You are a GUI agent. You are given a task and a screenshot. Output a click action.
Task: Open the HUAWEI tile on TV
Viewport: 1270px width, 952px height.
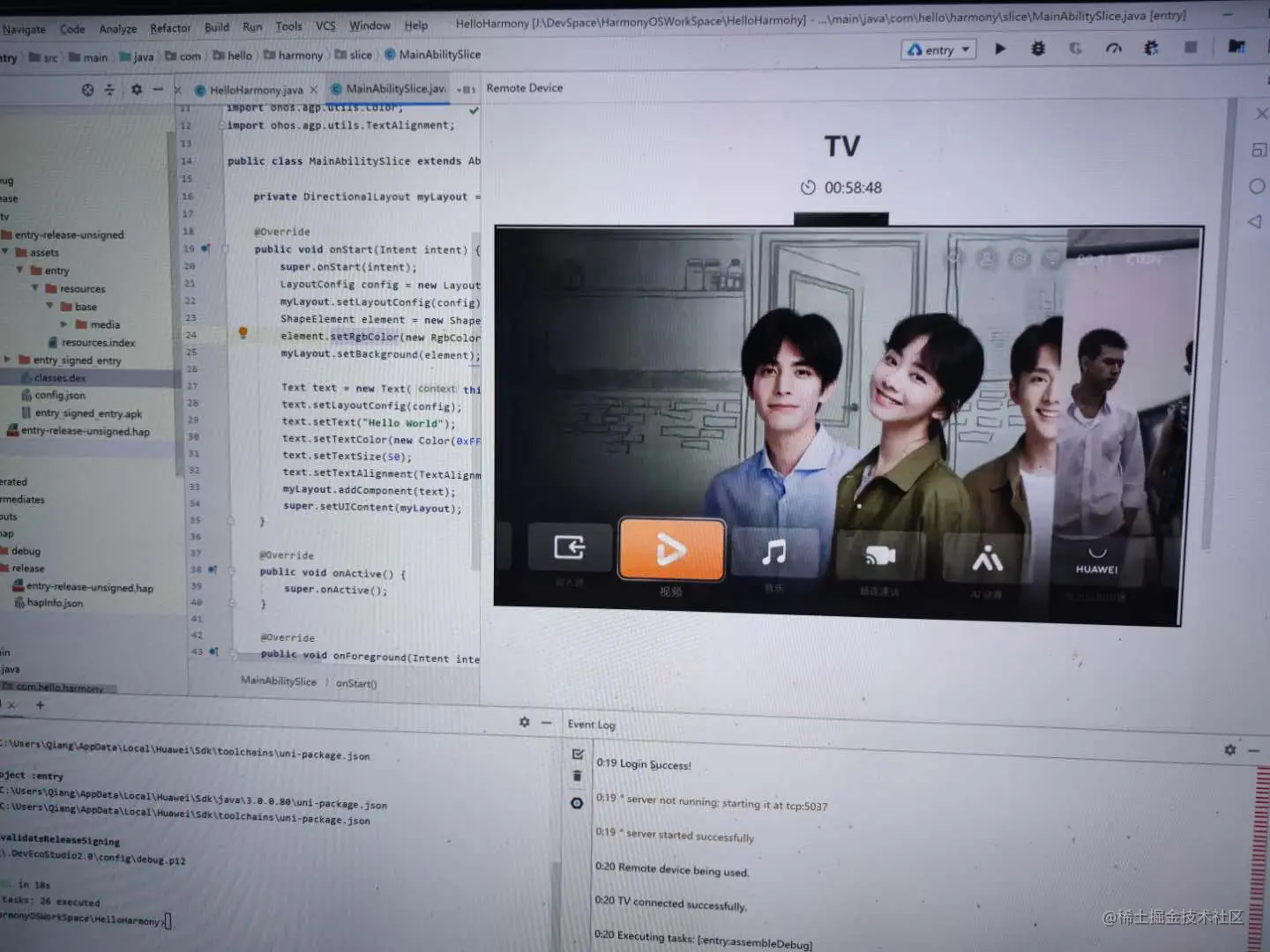[1096, 562]
